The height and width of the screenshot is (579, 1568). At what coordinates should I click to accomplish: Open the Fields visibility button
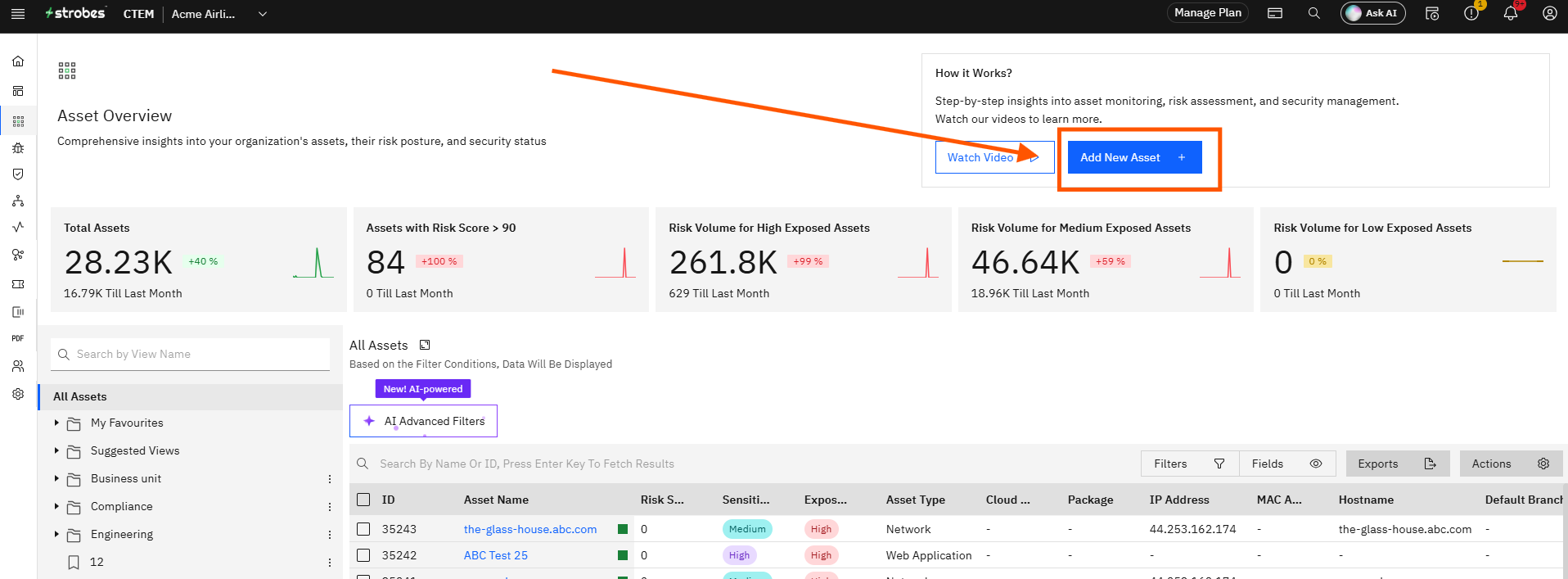[1287, 464]
